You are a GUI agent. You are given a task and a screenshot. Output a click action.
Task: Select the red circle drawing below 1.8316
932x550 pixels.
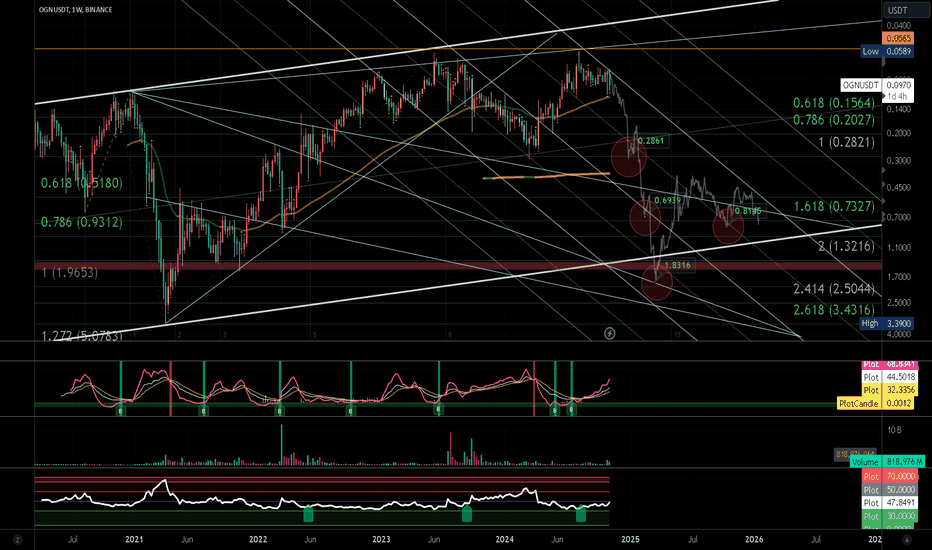[657, 283]
